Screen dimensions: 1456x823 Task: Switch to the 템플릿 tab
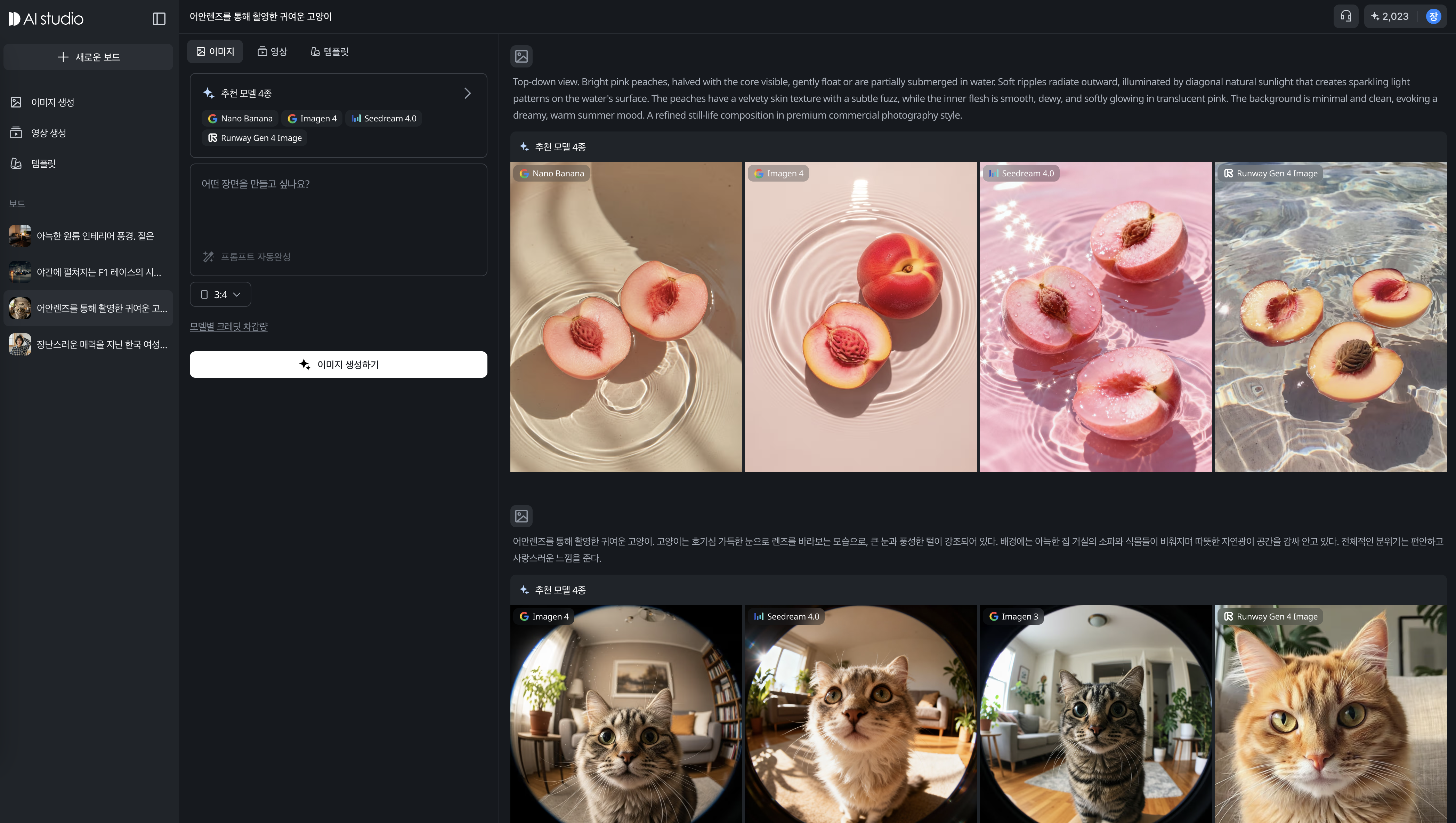pyautogui.click(x=330, y=51)
